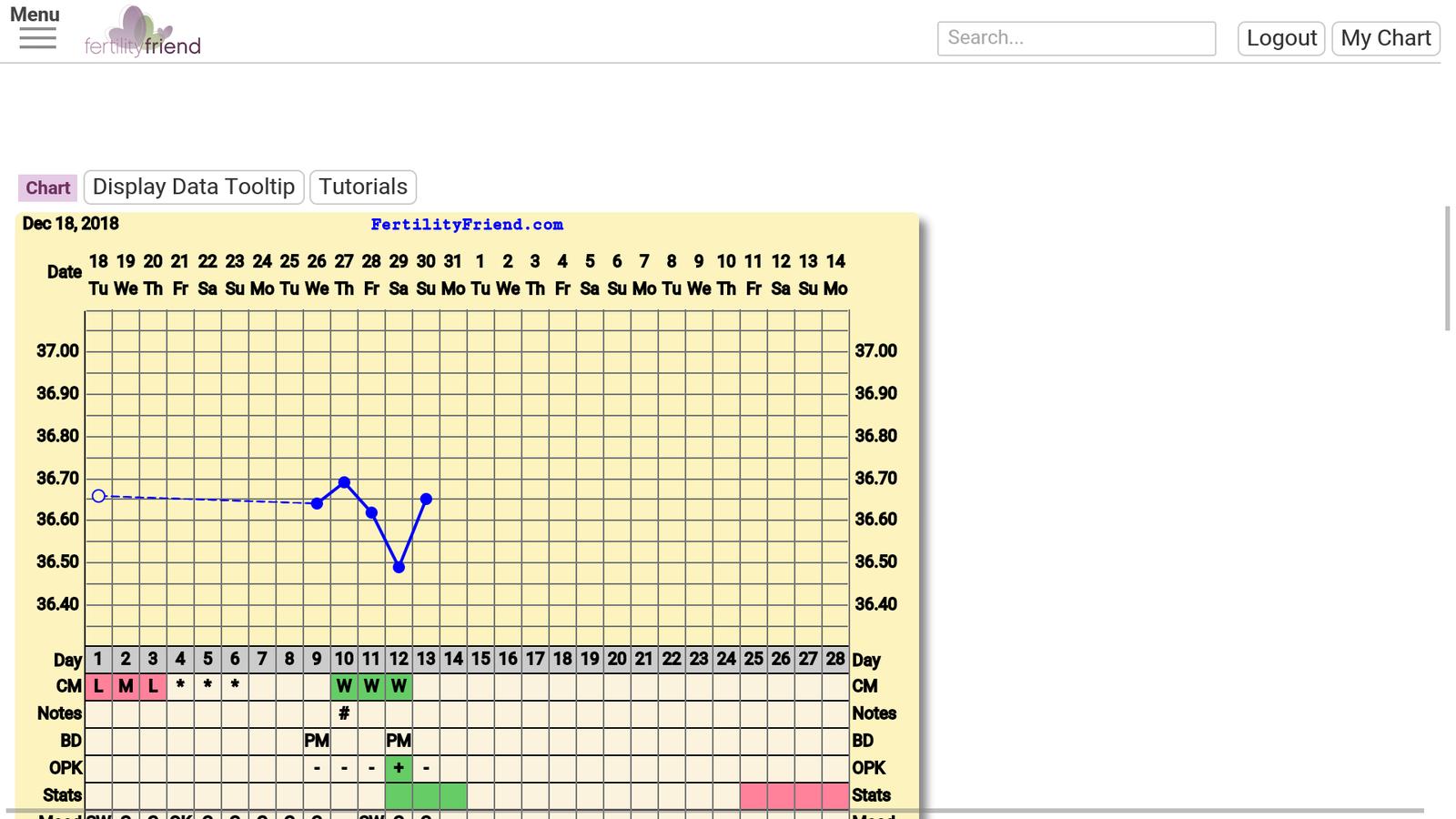Click the vertical scrollbar on the right
1456x819 pixels.
pyautogui.click(x=1448, y=268)
